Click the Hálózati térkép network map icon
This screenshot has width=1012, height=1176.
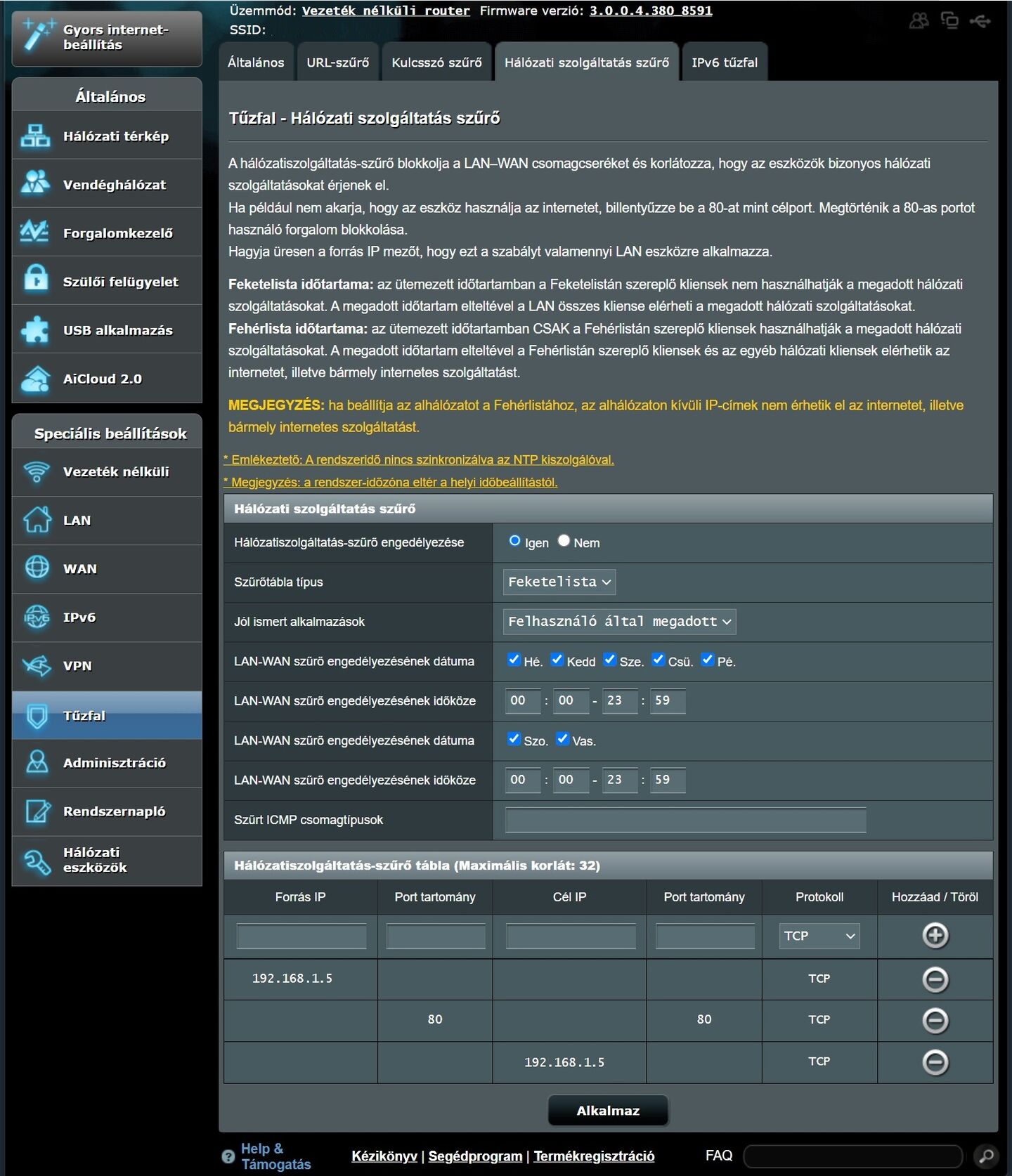point(35,136)
